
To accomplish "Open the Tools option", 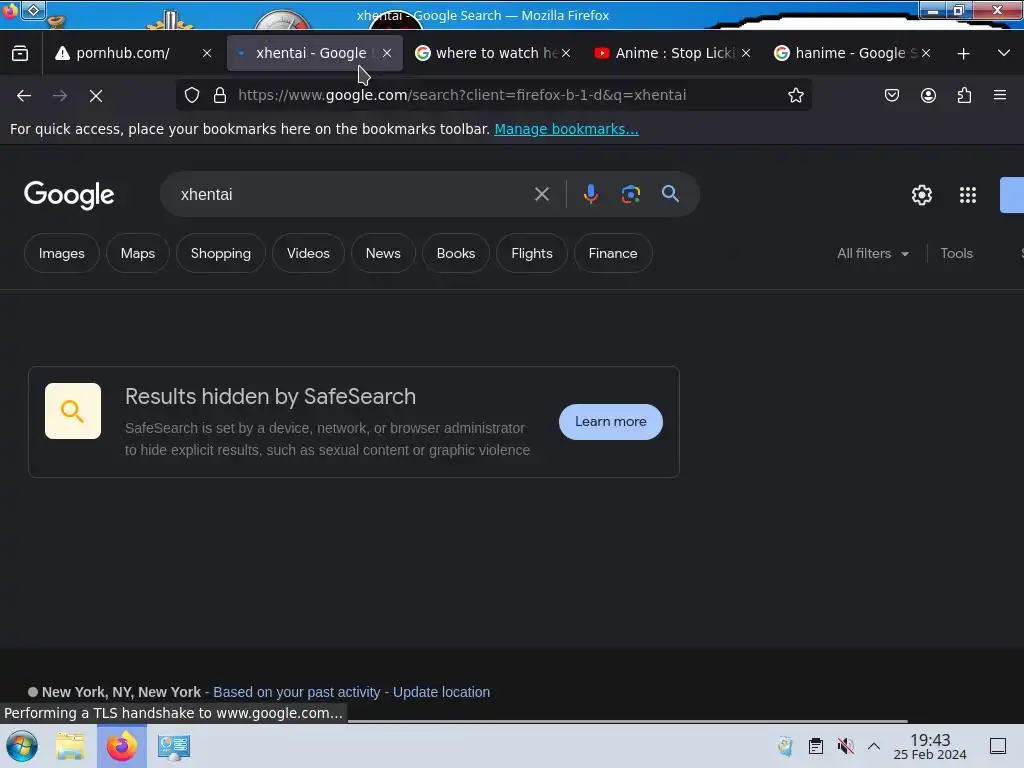I will [x=957, y=253].
